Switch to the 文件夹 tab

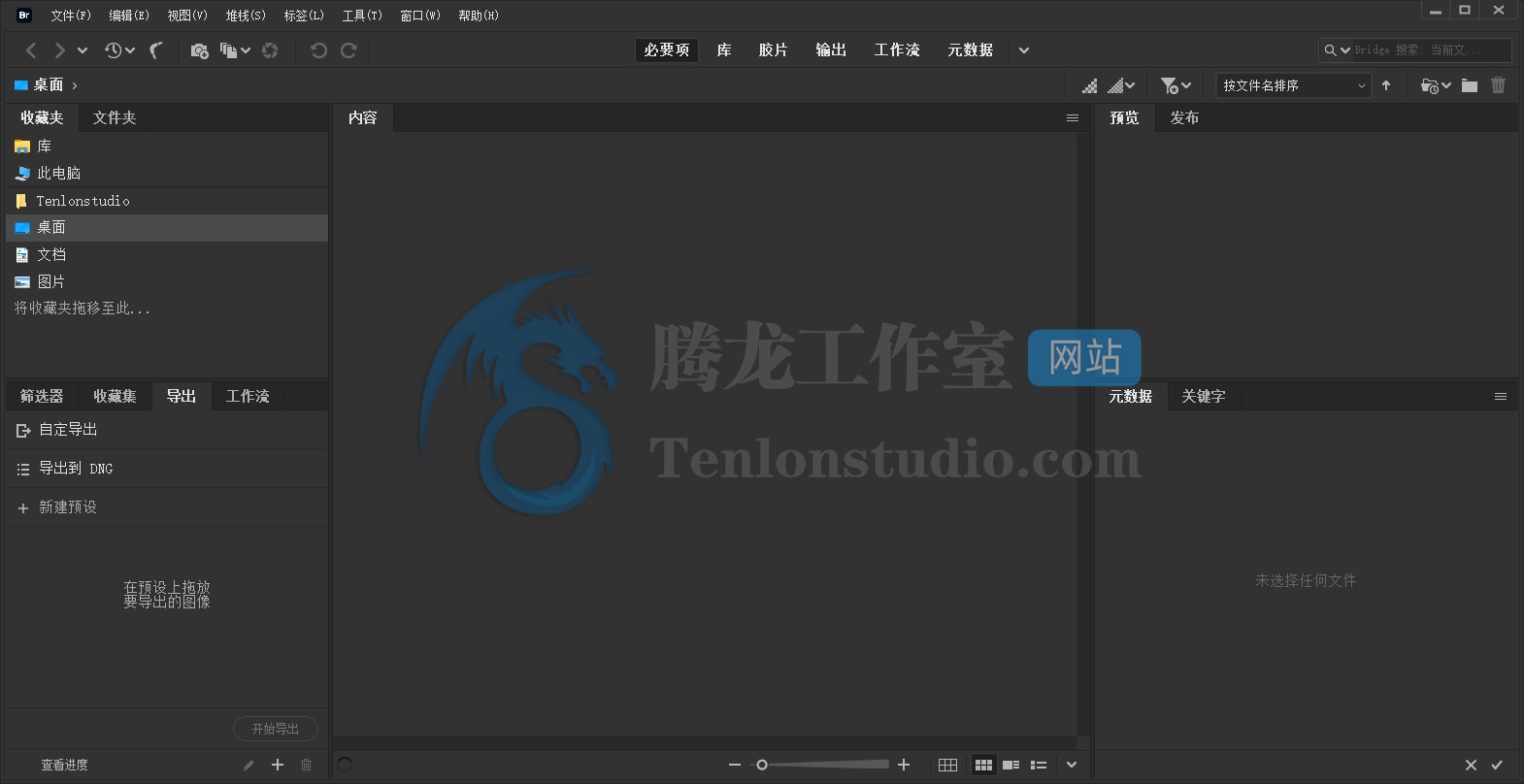click(x=115, y=117)
